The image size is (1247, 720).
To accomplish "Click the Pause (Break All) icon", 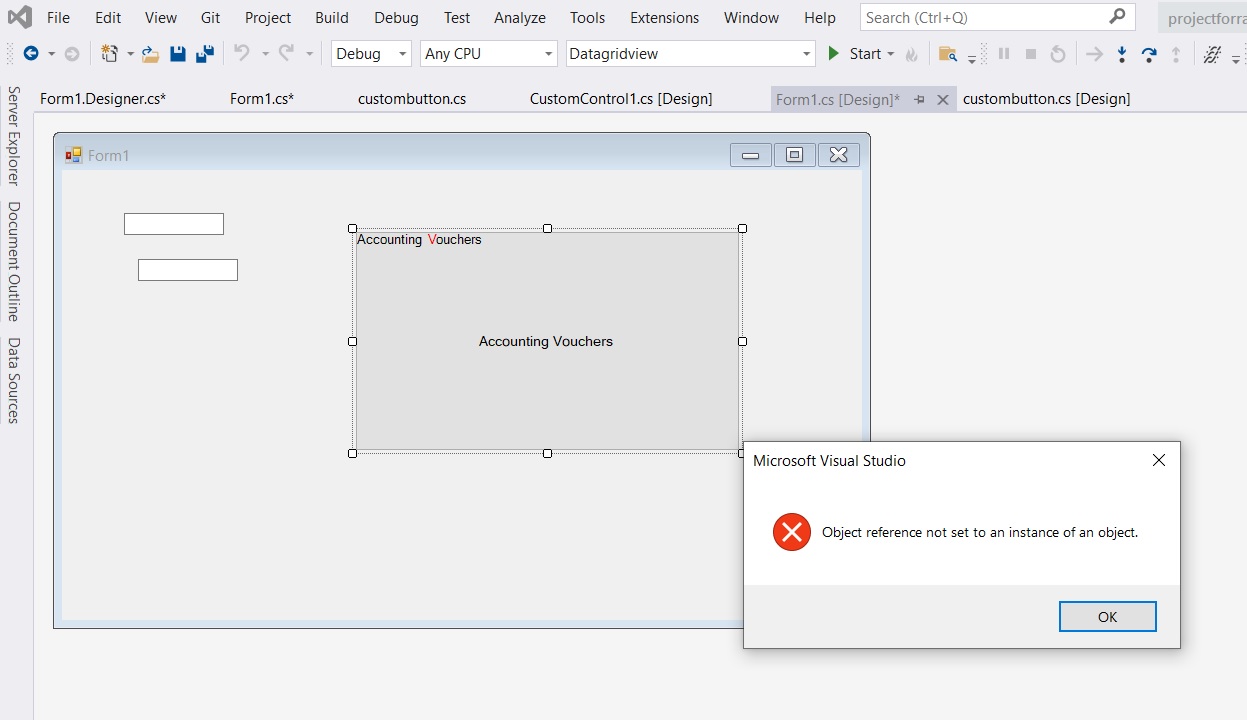I will 1004,54.
